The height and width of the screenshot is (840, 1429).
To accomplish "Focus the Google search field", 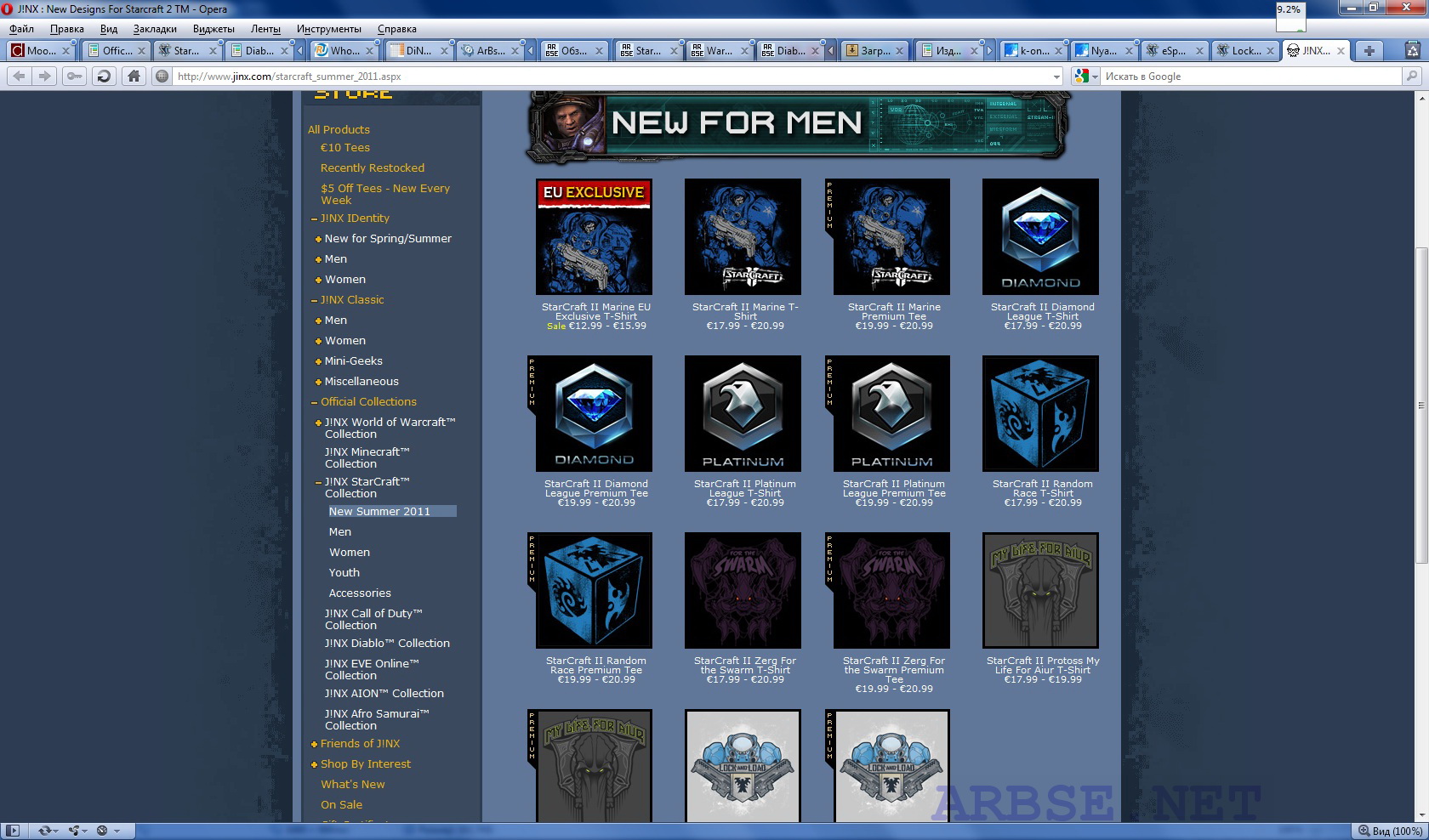I will click(x=1250, y=77).
